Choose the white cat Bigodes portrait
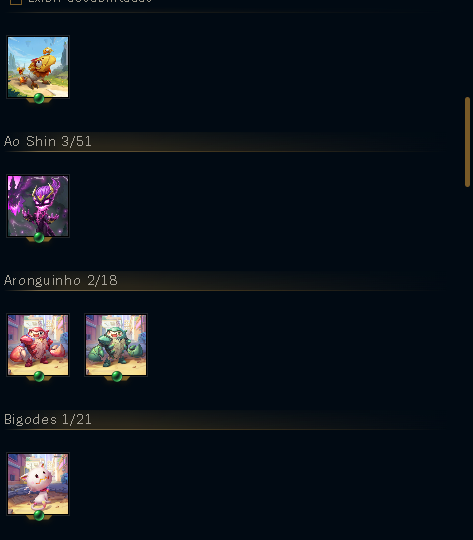The image size is (473, 540). pos(38,484)
